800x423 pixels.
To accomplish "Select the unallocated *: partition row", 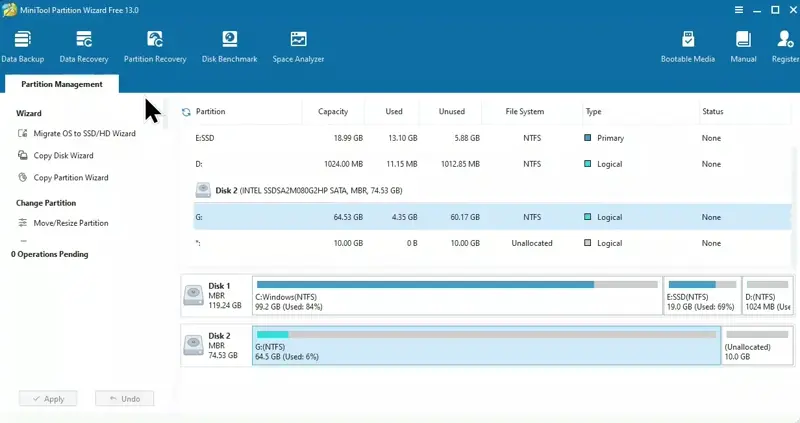I will [x=492, y=243].
